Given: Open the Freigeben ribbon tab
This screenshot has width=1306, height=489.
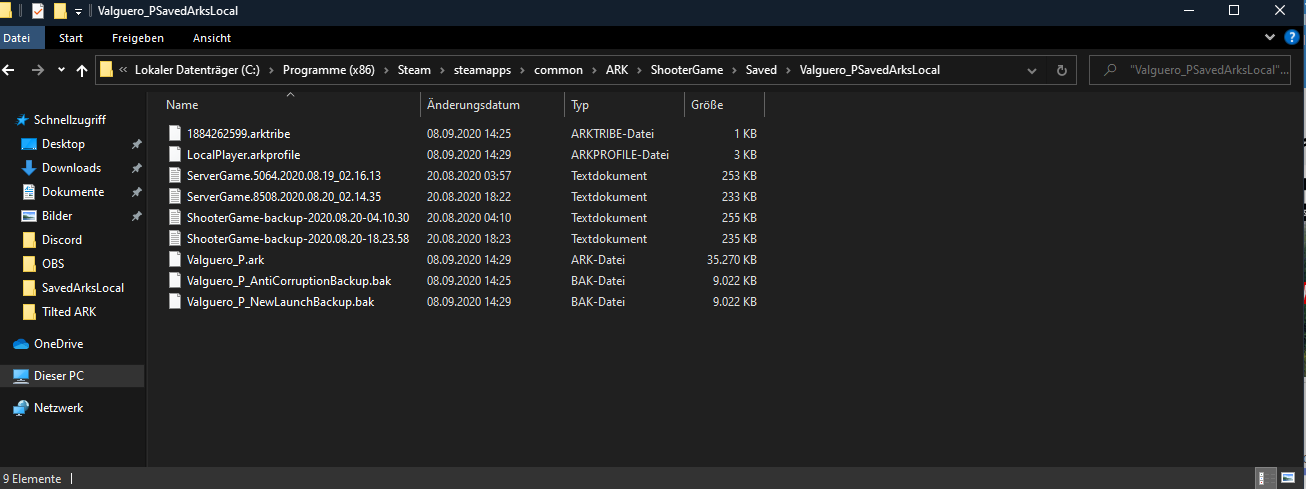Looking at the screenshot, I should pyautogui.click(x=138, y=38).
